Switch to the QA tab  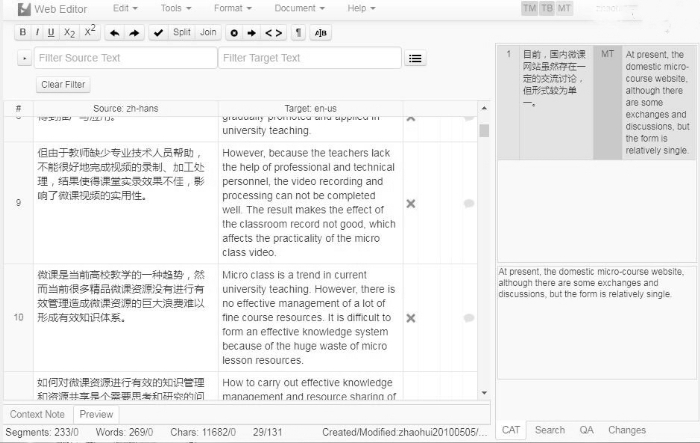(x=586, y=430)
